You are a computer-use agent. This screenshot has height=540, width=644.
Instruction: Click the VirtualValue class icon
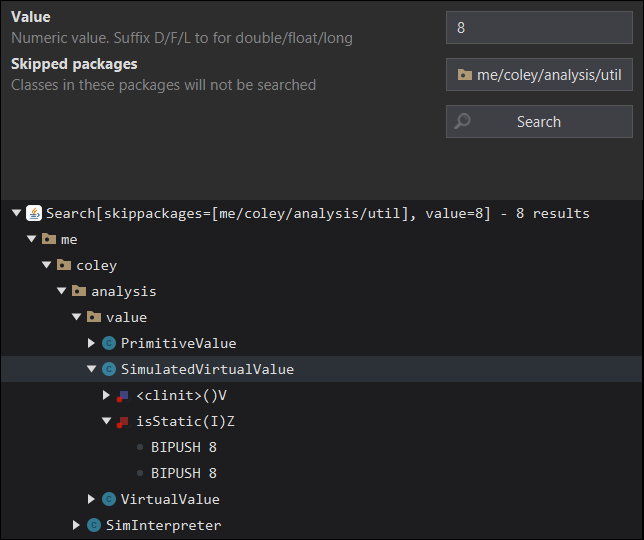(x=109, y=499)
